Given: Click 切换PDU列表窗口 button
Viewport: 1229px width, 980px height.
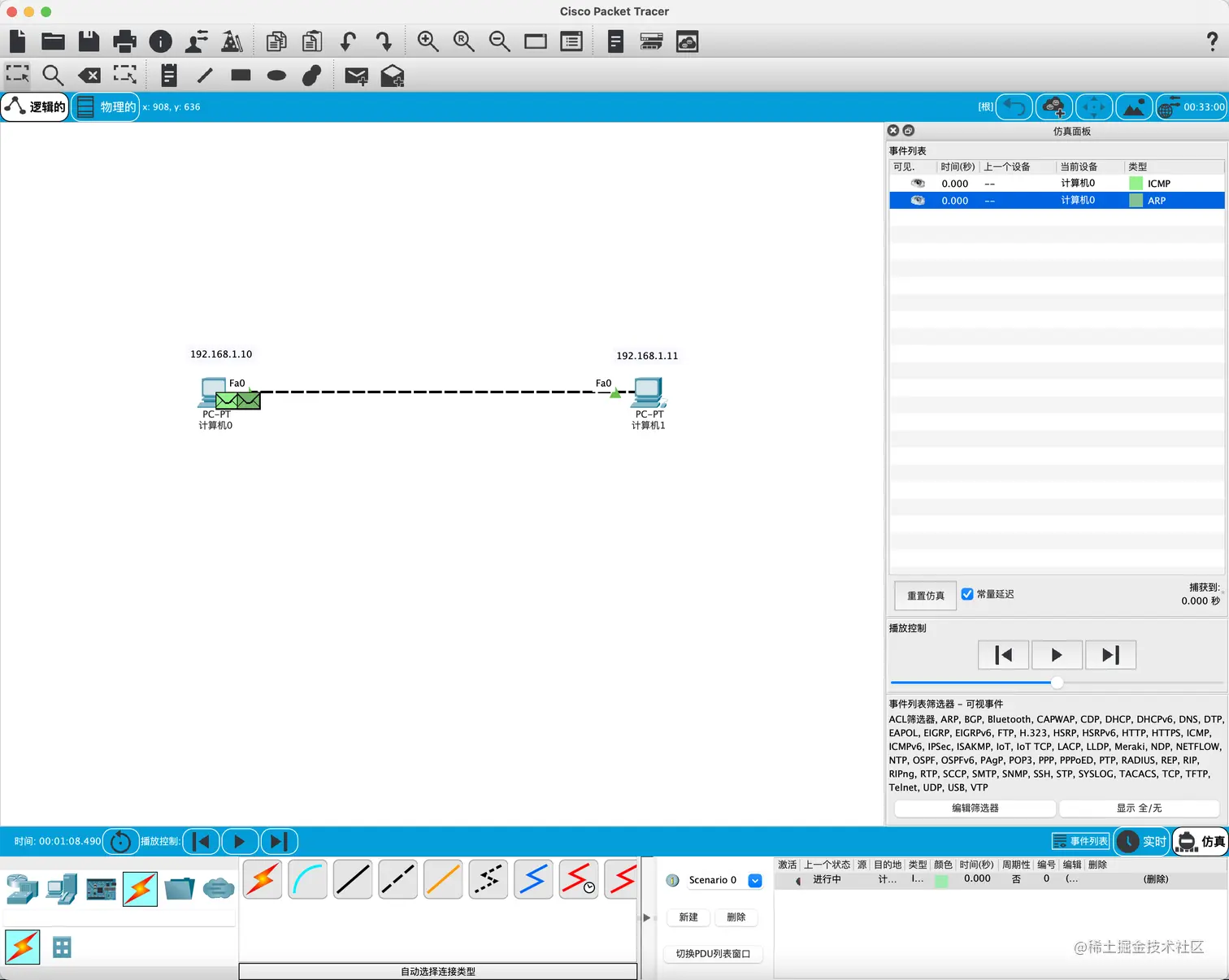Looking at the screenshot, I should [713, 953].
